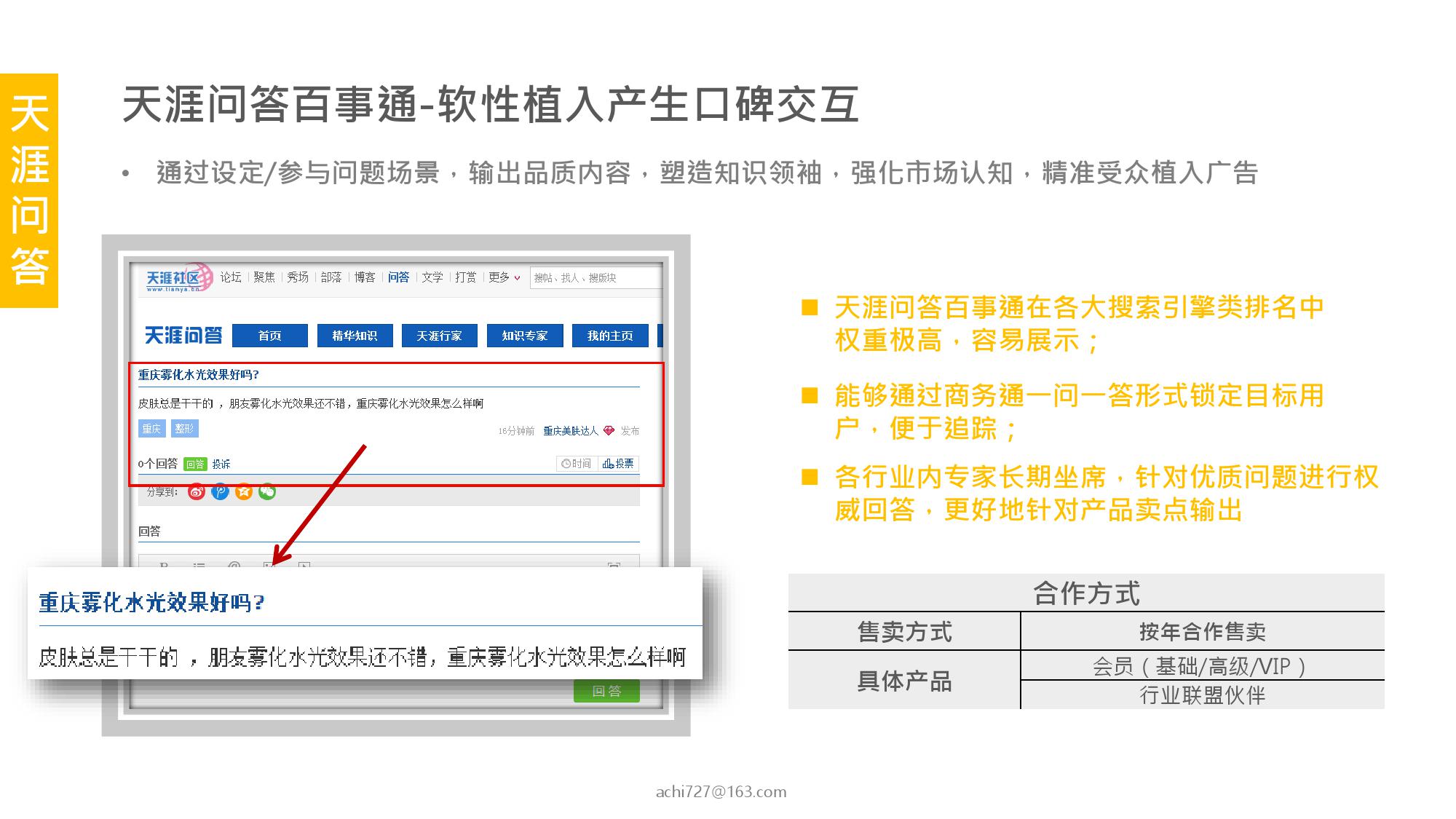Viewport: 1456px width, 819px height.
Task: Switch to the 首页 tab
Action: [270, 336]
